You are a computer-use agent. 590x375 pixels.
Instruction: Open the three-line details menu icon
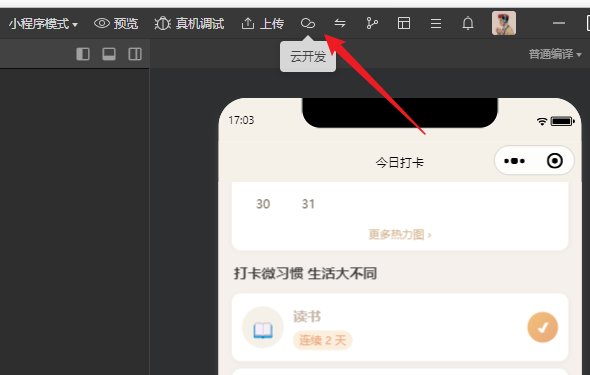(x=436, y=24)
